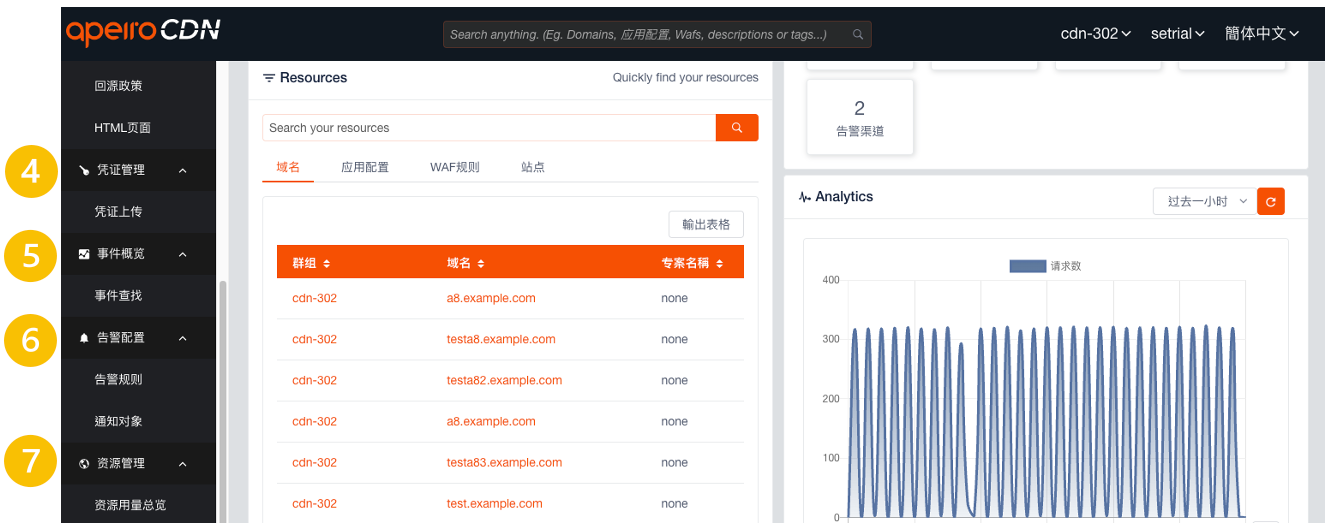Open the 过去一小时 time range dropdown
Image resolution: width=1331 pixels, height=532 pixels.
[x=1203, y=202]
